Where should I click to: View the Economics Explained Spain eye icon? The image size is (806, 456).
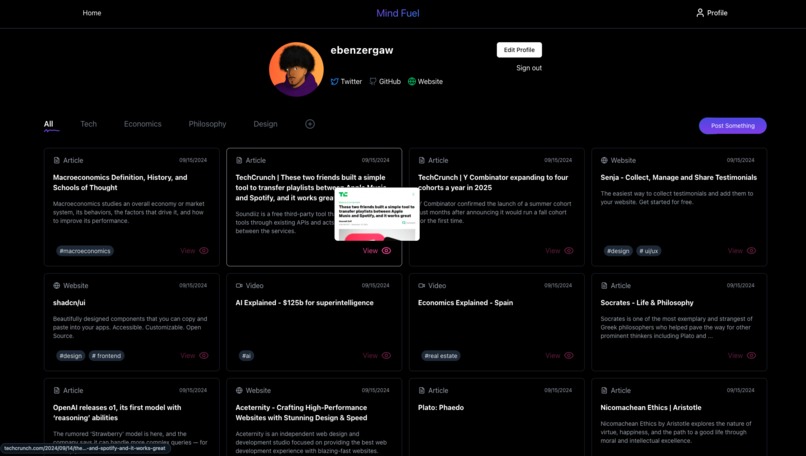569,356
